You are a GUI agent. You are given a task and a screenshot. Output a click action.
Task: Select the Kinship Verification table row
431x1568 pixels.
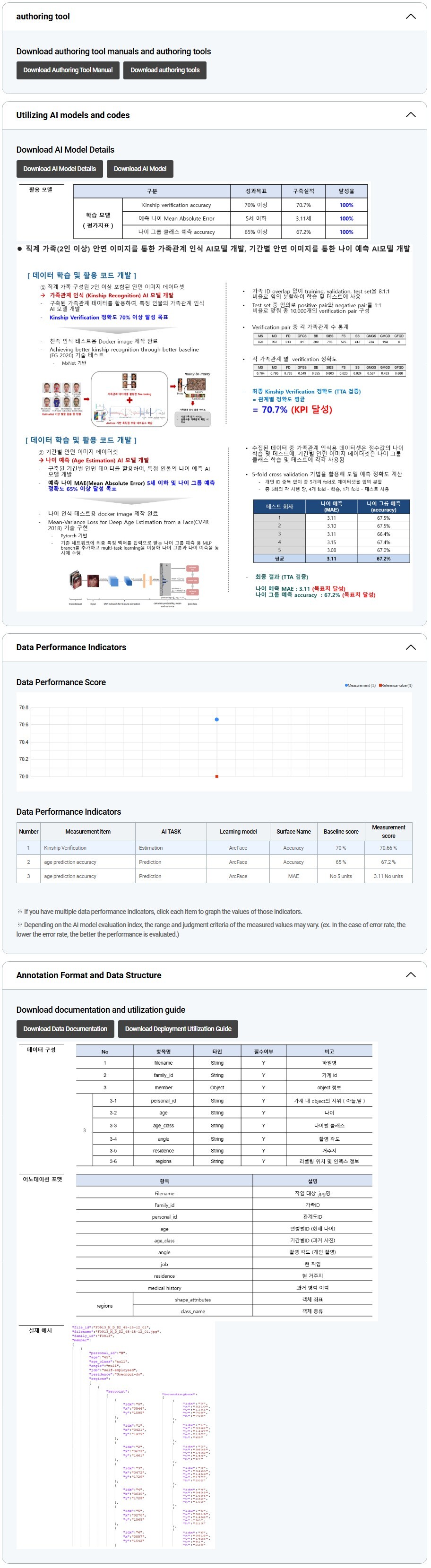pyautogui.click(x=214, y=847)
